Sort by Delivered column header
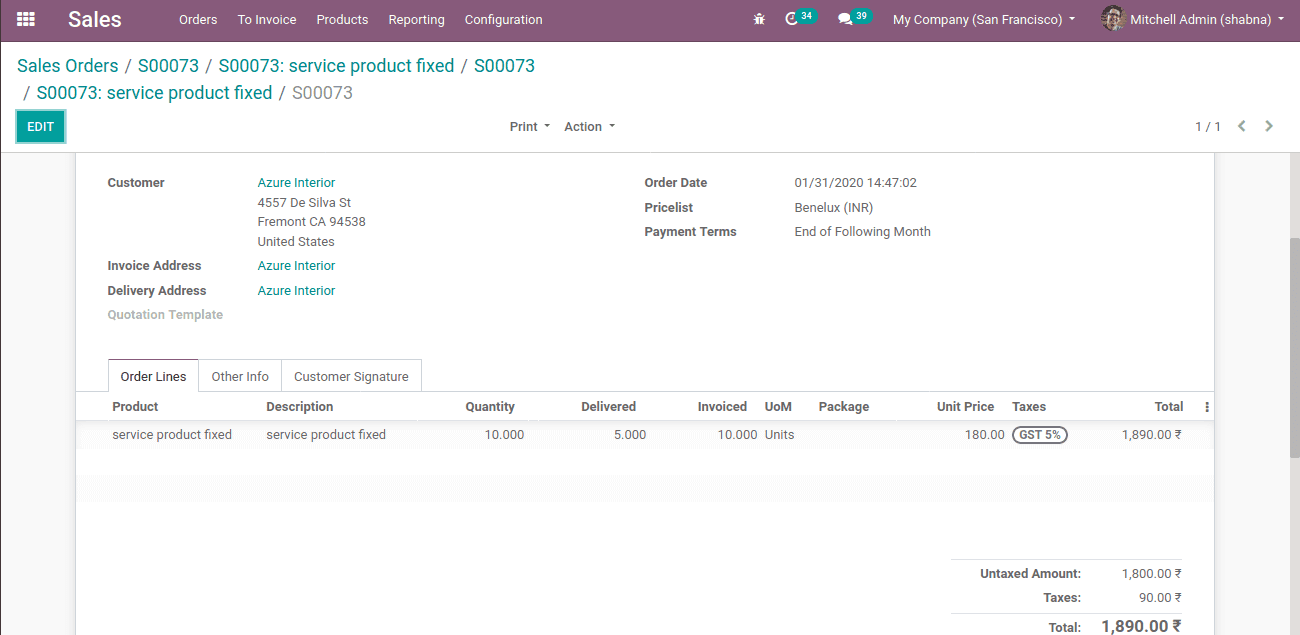 tap(608, 407)
